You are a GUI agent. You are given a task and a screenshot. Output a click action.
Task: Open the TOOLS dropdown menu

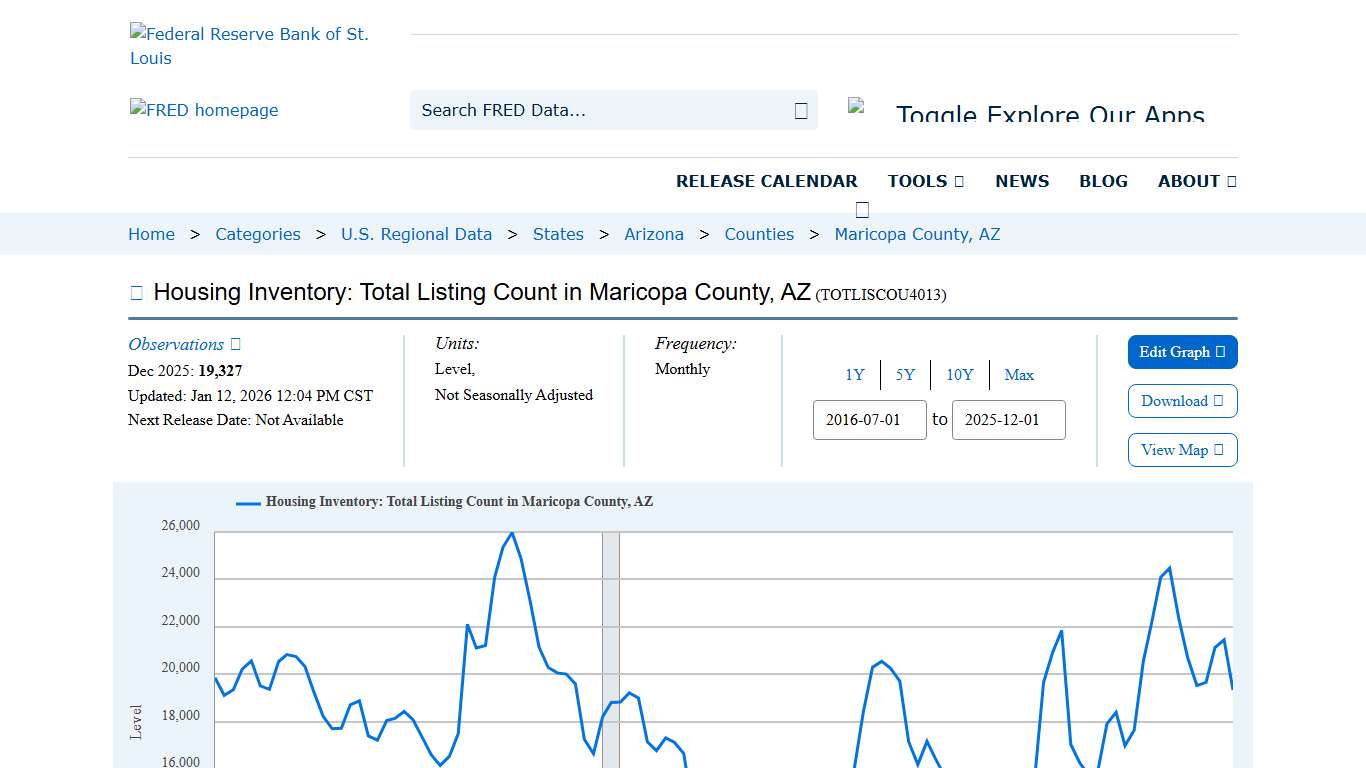click(925, 181)
